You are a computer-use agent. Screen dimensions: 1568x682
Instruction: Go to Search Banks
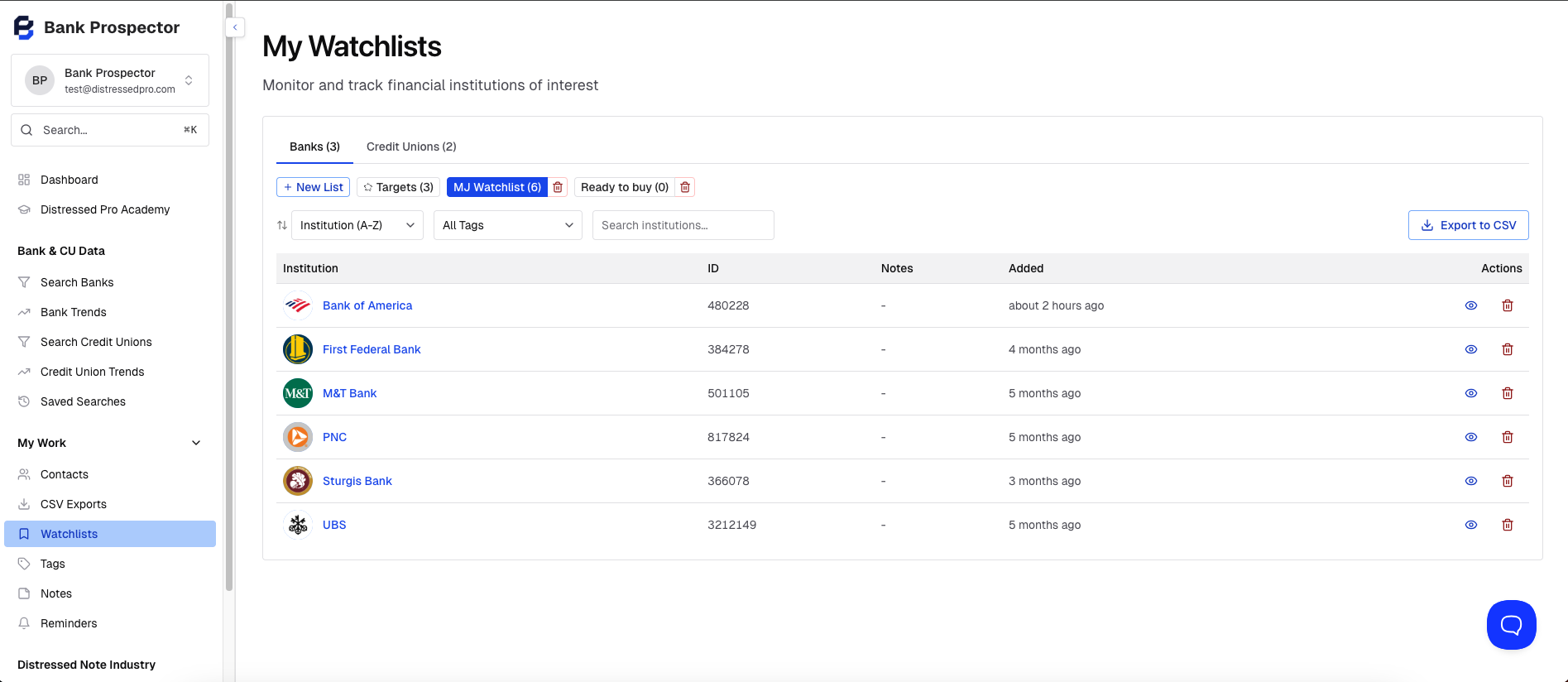110,282
